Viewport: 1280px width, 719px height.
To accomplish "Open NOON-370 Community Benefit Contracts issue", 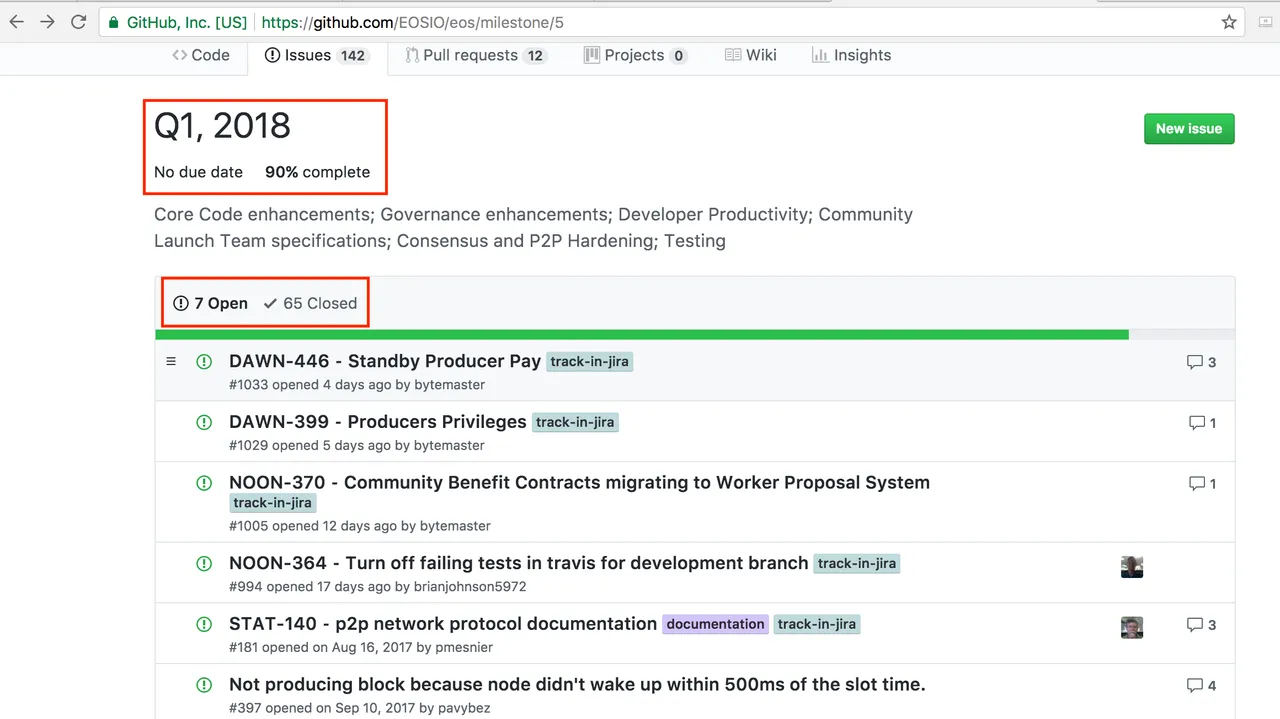I will (x=579, y=482).
